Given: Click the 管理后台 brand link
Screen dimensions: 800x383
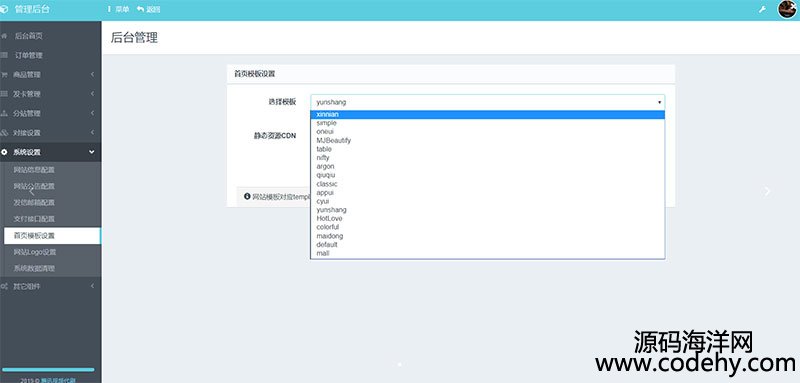Looking at the screenshot, I should tap(32, 9).
